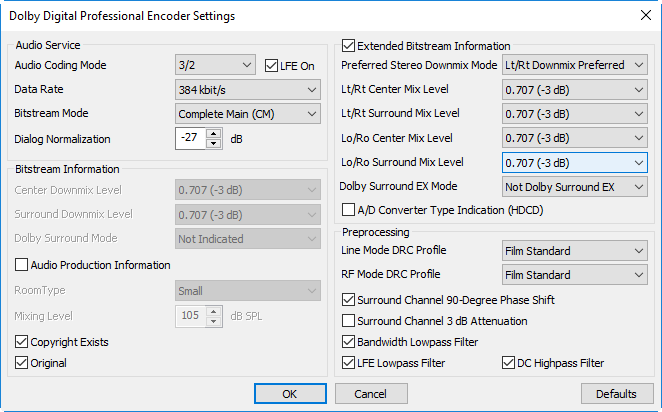This screenshot has height=412, width=662.
Task: Click the Dialog Normalization value field
Action: click(190, 138)
